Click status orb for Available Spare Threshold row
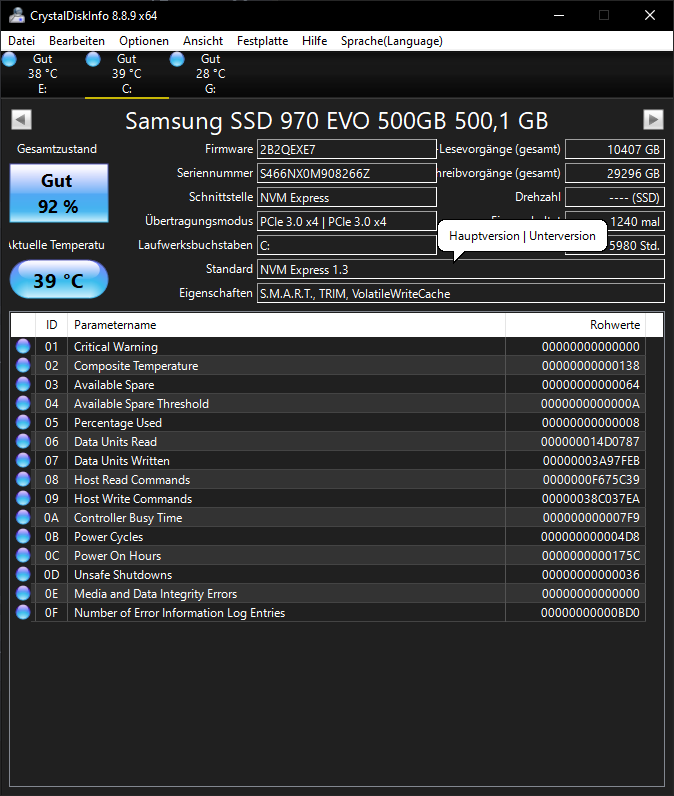The width and height of the screenshot is (674, 796). point(23,404)
